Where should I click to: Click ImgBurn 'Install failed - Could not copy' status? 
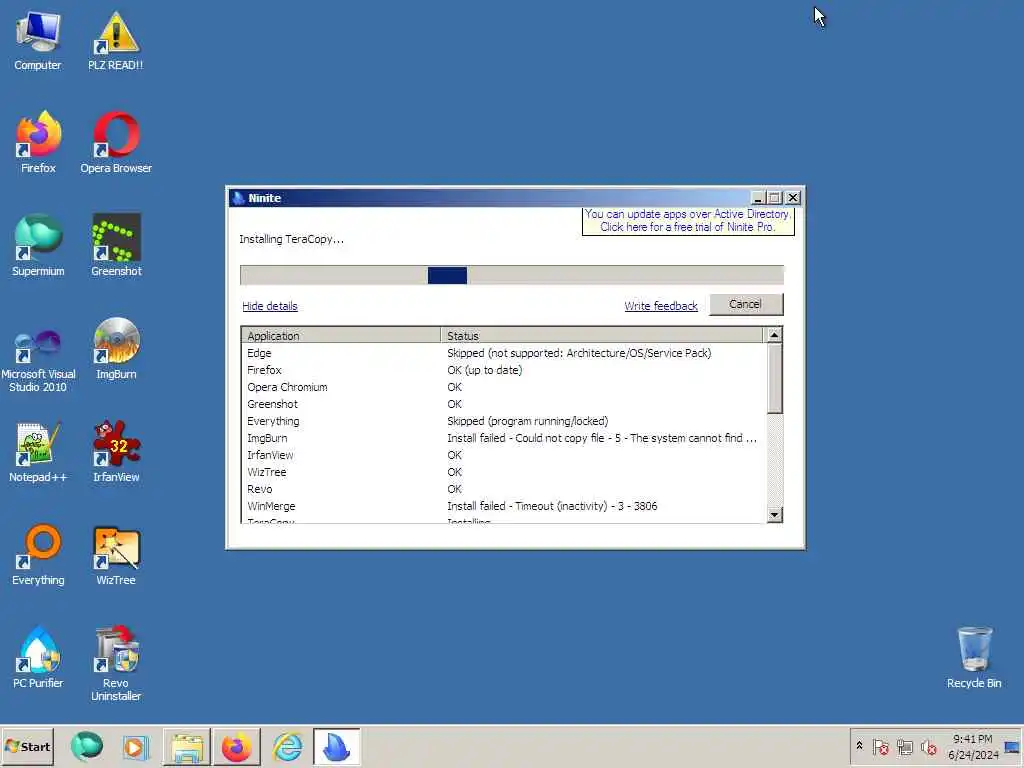coord(601,438)
